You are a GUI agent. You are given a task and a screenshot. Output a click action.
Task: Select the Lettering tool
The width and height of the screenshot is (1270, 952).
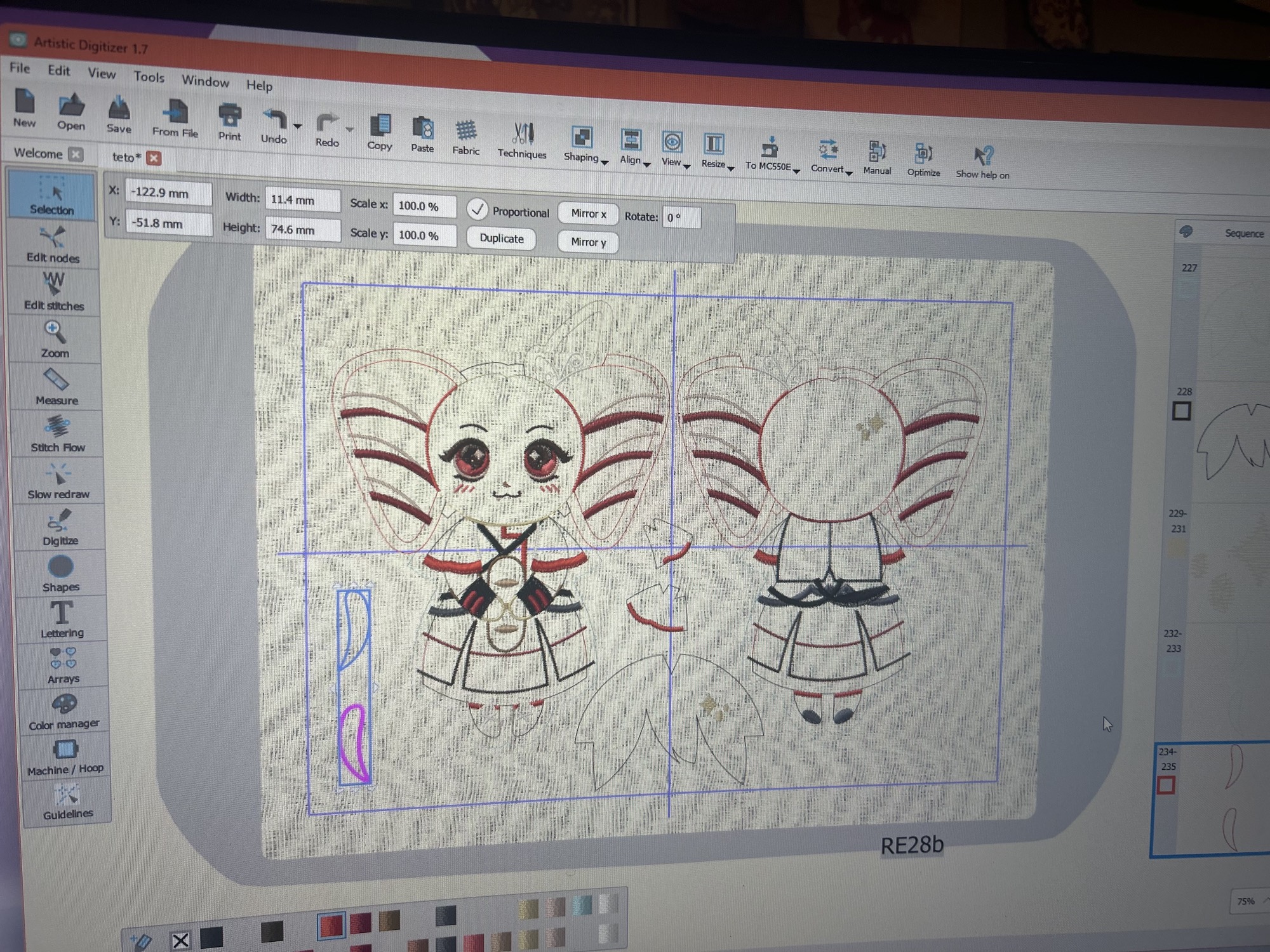pos(62,619)
